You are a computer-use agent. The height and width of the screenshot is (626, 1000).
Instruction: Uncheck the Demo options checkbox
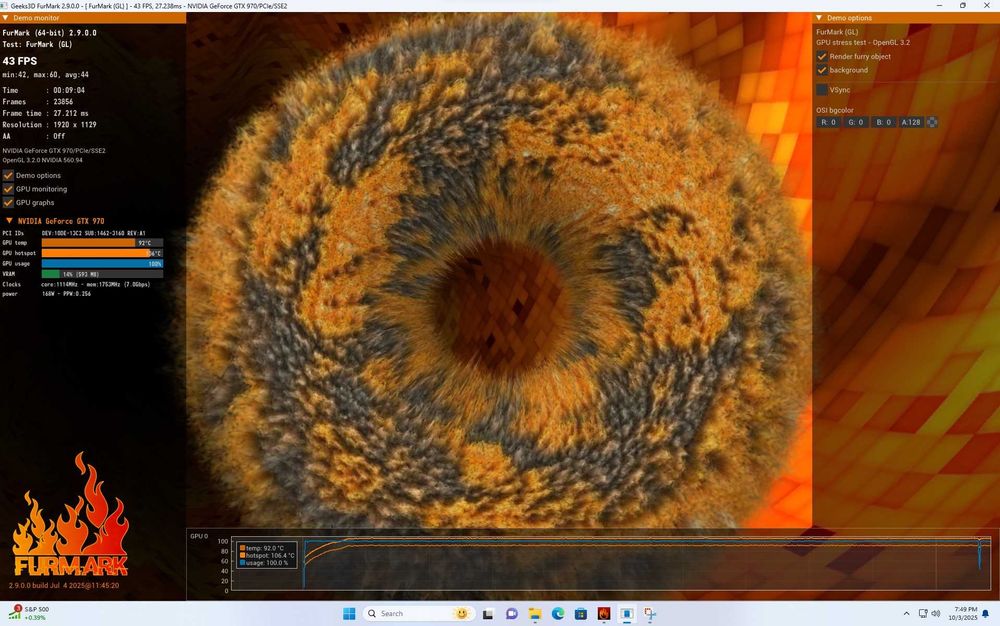click(x=8, y=175)
